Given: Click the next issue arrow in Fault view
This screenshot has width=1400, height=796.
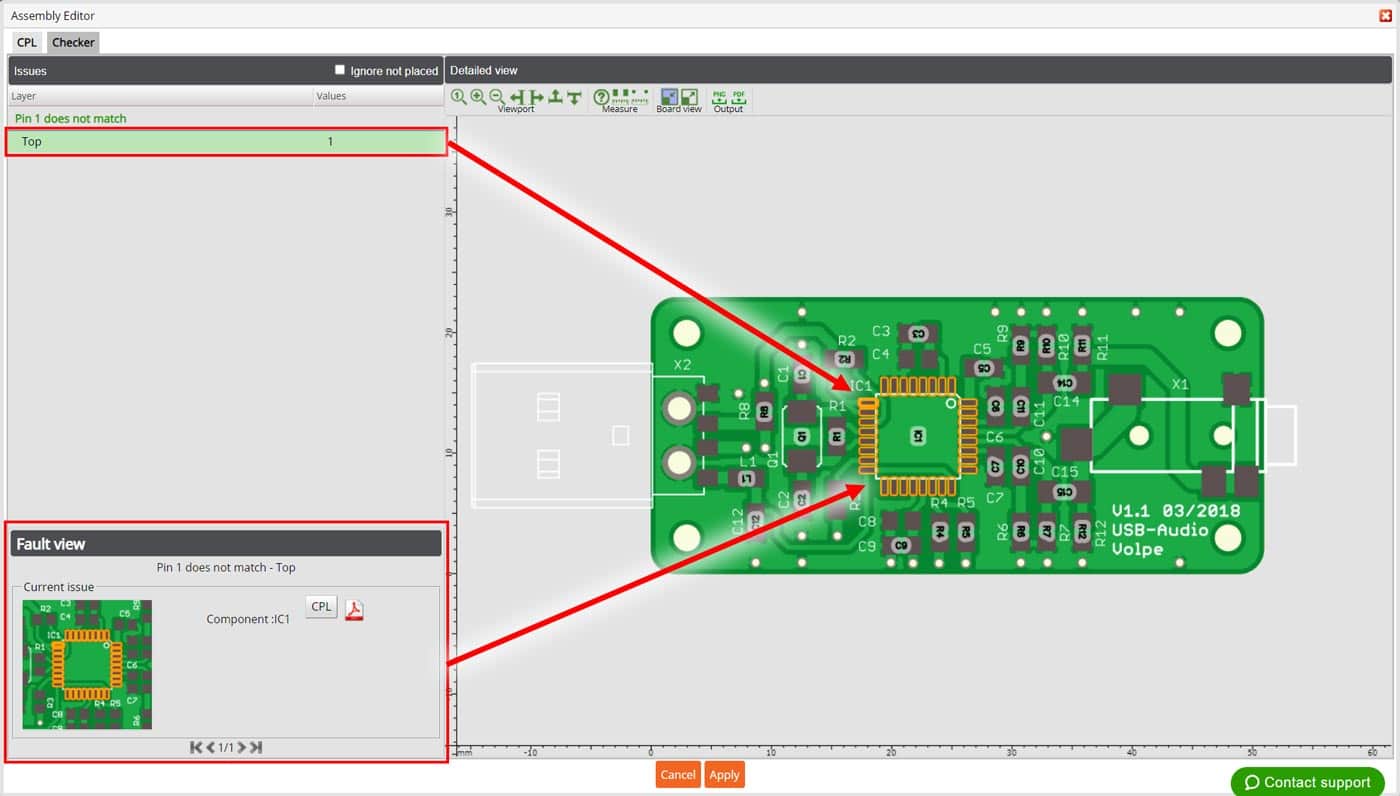Looking at the screenshot, I should pos(242,747).
